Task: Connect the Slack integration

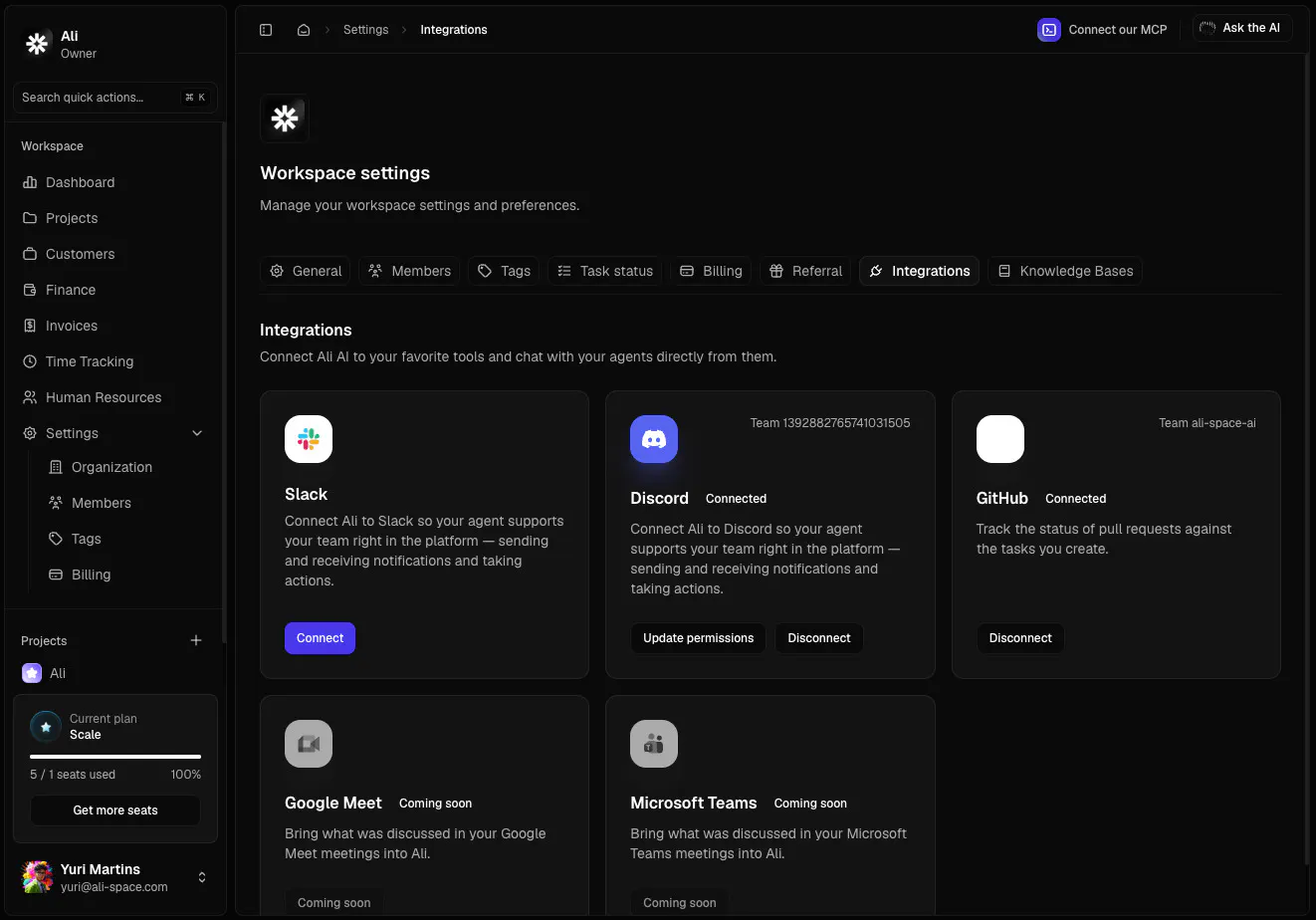Action: (x=320, y=638)
